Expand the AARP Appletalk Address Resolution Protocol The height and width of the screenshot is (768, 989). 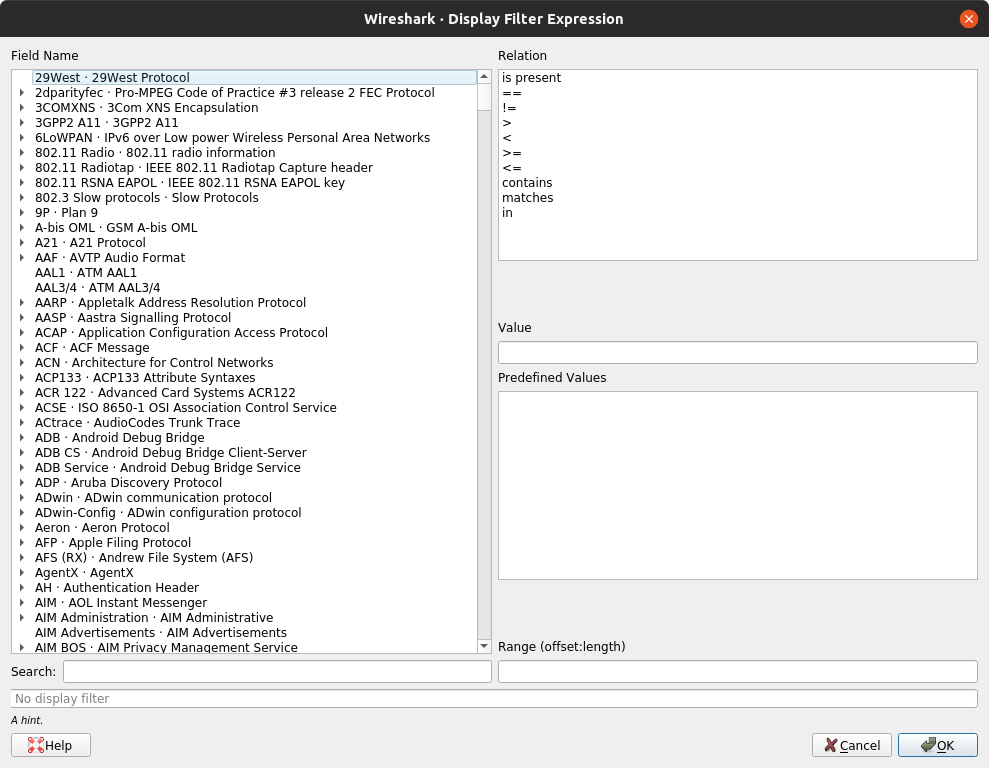pyautogui.click(x=24, y=302)
